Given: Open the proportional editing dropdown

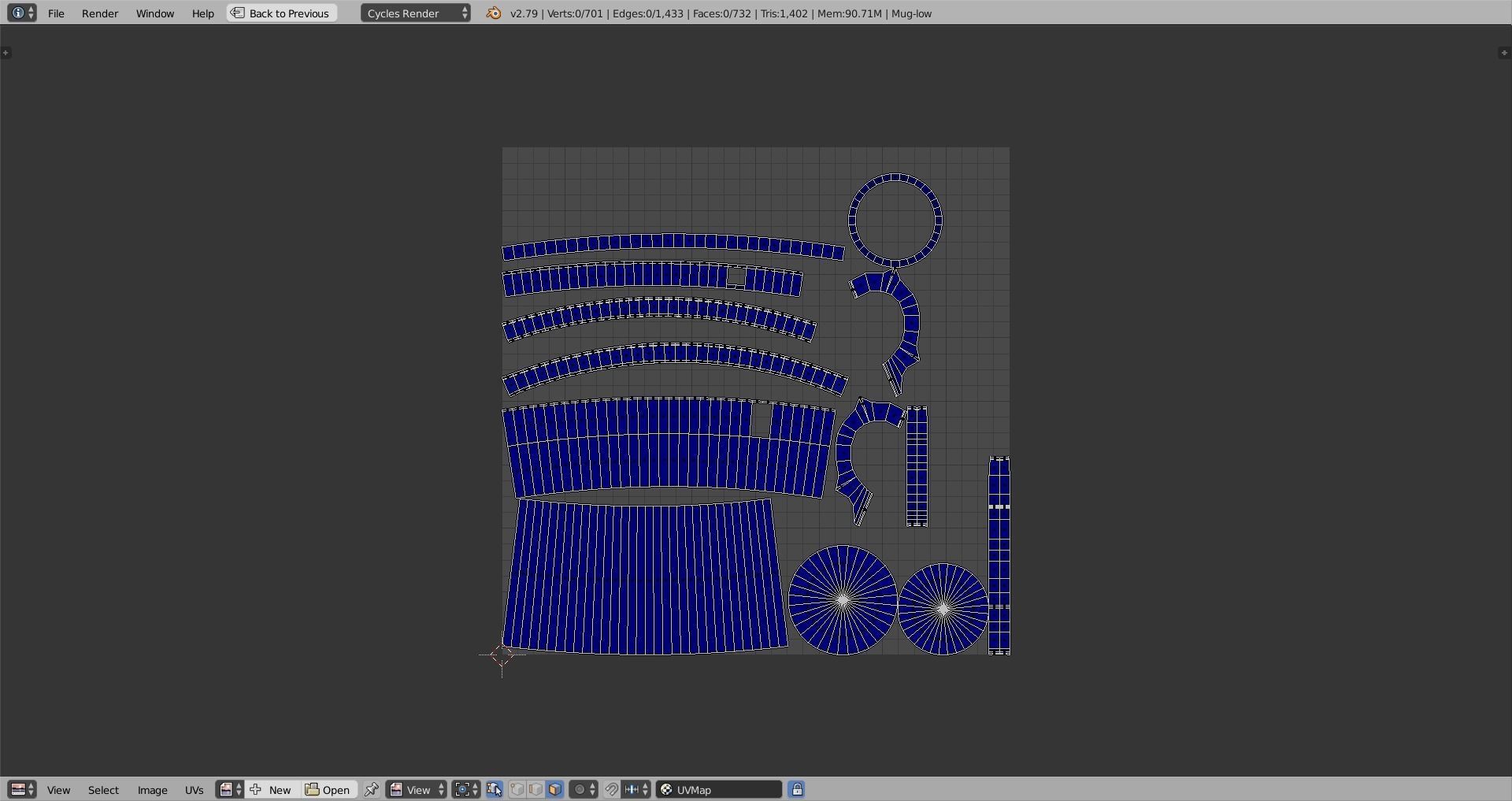Looking at the screenshot, I should tap(584, 790).
